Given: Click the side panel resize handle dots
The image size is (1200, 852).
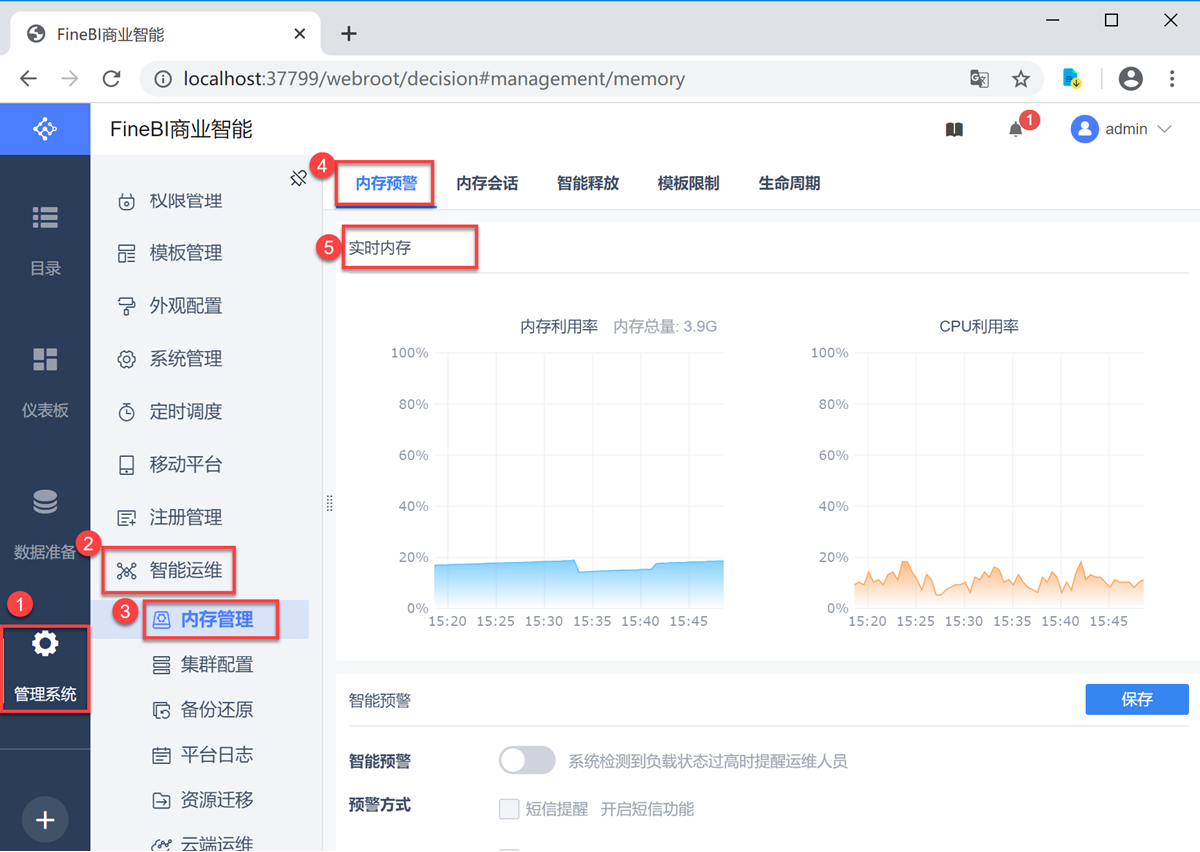Looking at the screenshot, I should coord(329,503).
